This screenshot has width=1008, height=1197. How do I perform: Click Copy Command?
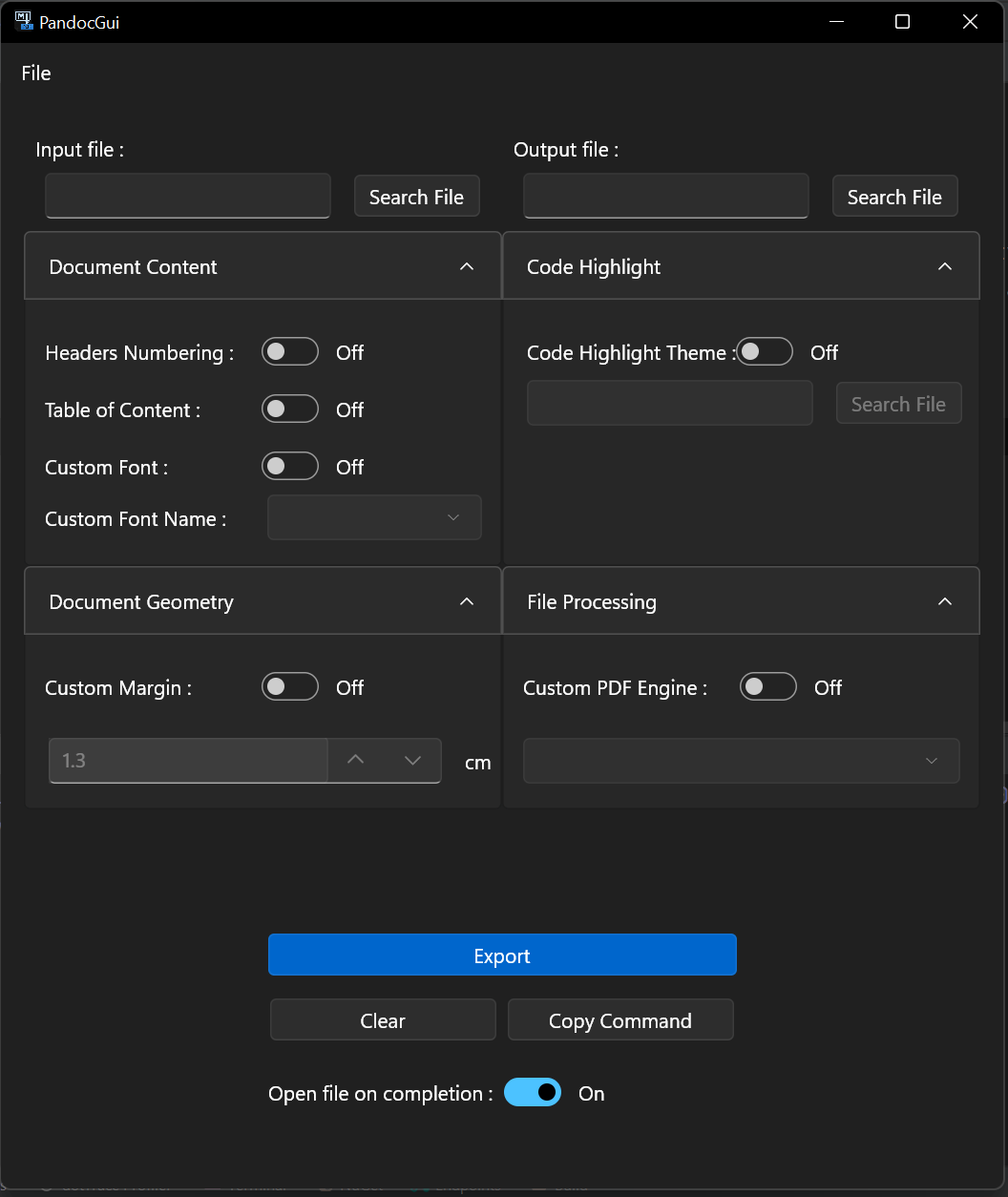[x=619, y=1019]
